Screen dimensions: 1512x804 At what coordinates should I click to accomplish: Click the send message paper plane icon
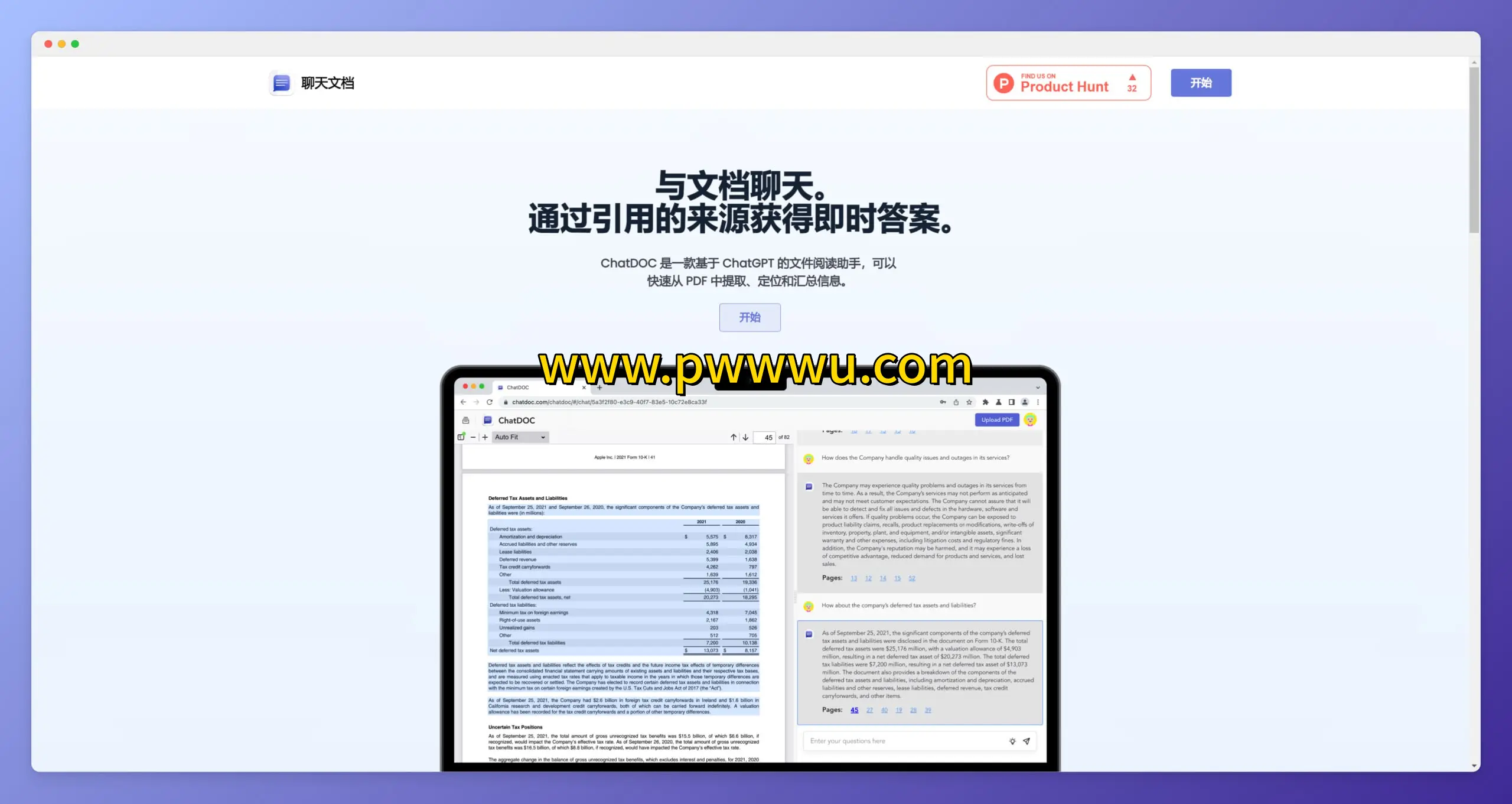1027,741
